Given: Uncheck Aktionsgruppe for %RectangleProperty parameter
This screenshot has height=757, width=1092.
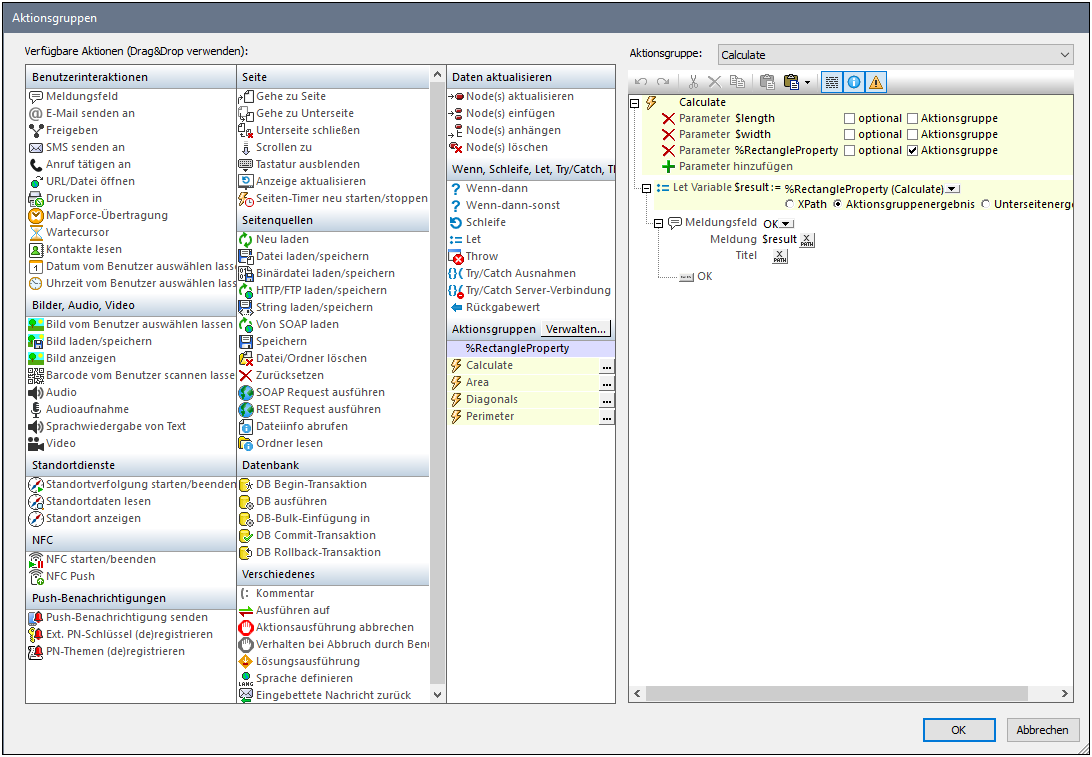Looking at the screenshot, I should tap(912, 151).
